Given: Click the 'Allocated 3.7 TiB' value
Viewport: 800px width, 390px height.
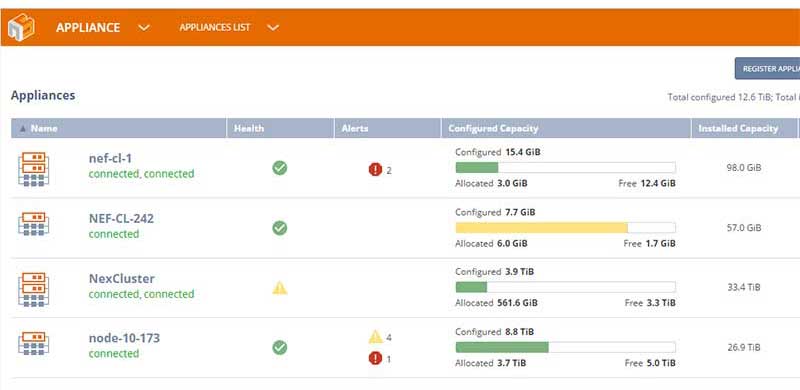Looking at the screenshot, I should pyautogui.click(x=491, y=363).
